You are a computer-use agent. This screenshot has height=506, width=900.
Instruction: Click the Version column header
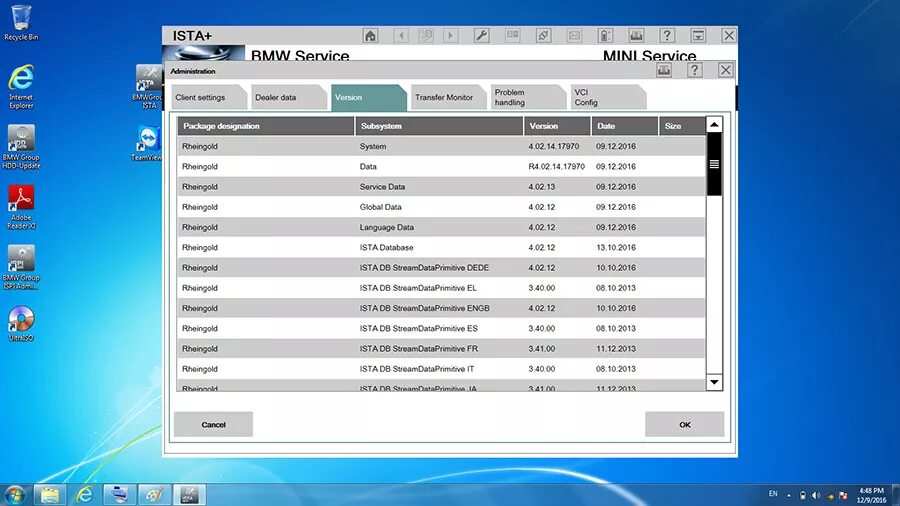557,126
